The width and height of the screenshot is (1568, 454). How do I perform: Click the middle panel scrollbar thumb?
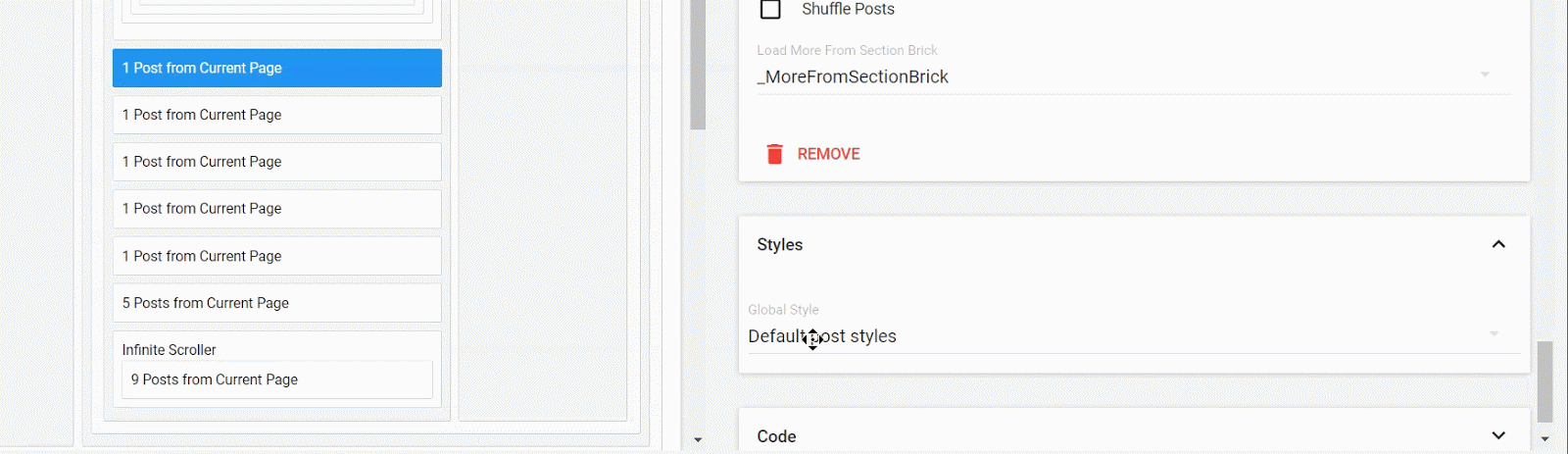(x=698, y=64)
